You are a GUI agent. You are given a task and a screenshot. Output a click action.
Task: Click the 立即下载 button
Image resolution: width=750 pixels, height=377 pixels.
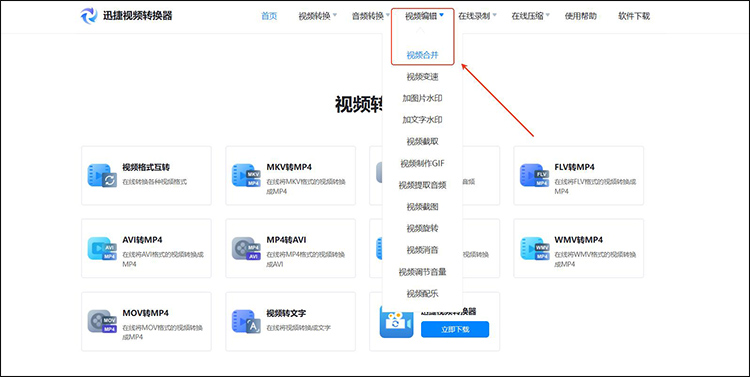pos(455,329)
